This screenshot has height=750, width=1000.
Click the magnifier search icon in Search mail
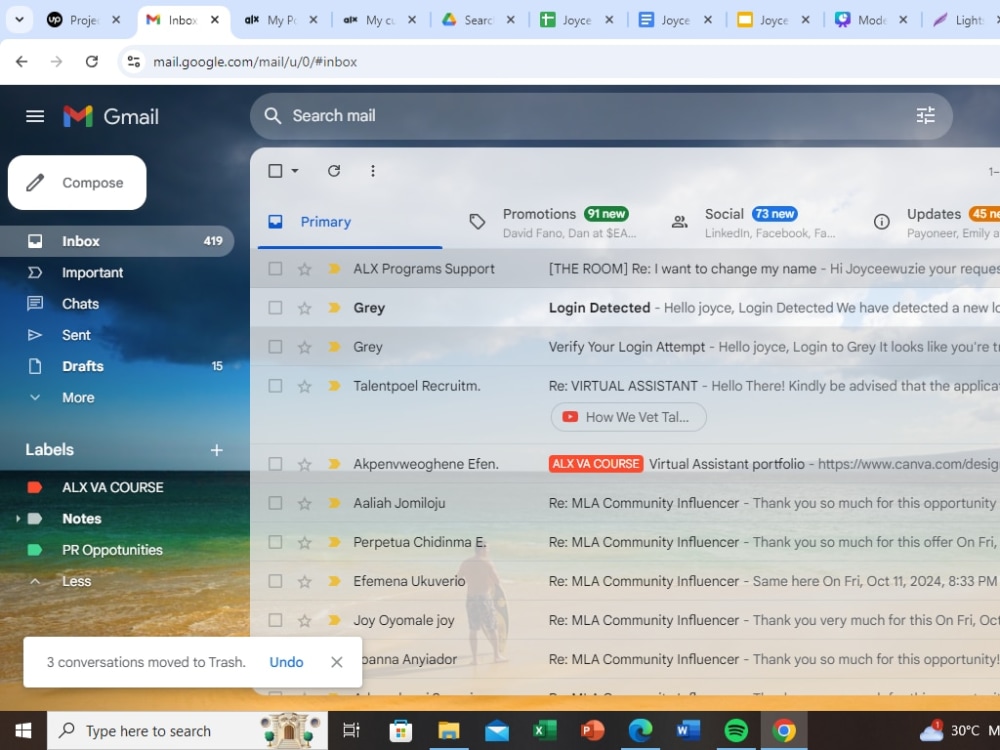[272, 115]
